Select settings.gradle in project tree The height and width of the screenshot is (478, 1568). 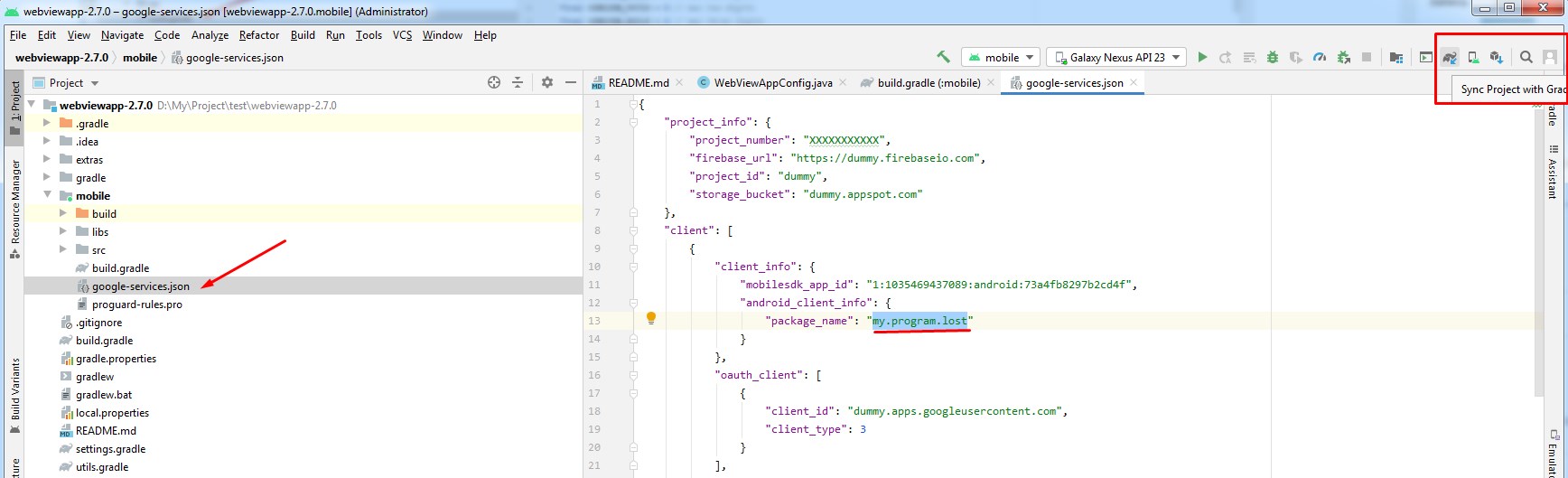[110, 449]
